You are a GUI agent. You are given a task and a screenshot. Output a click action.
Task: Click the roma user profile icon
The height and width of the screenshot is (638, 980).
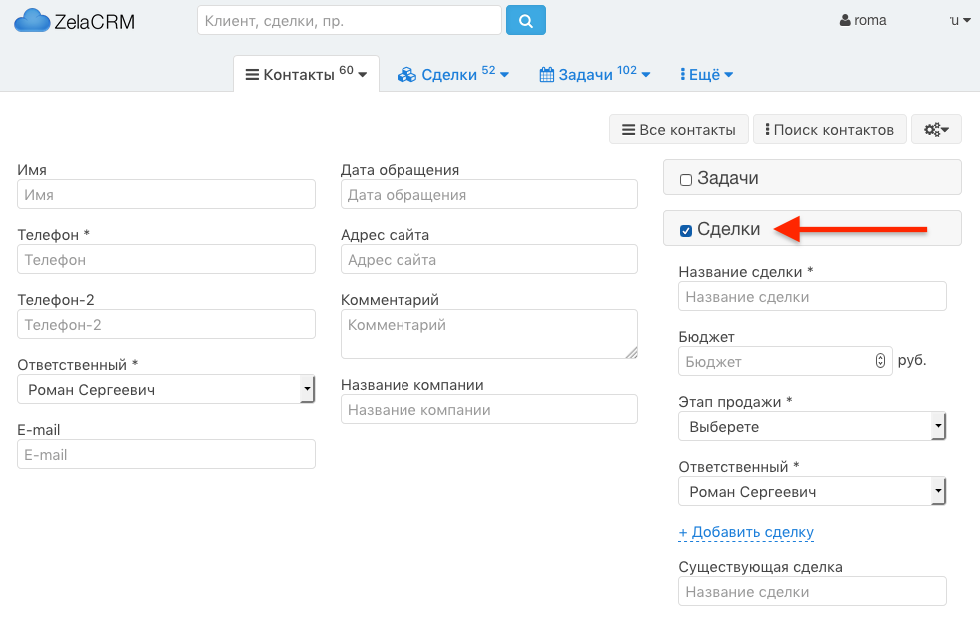coord(845,21)
